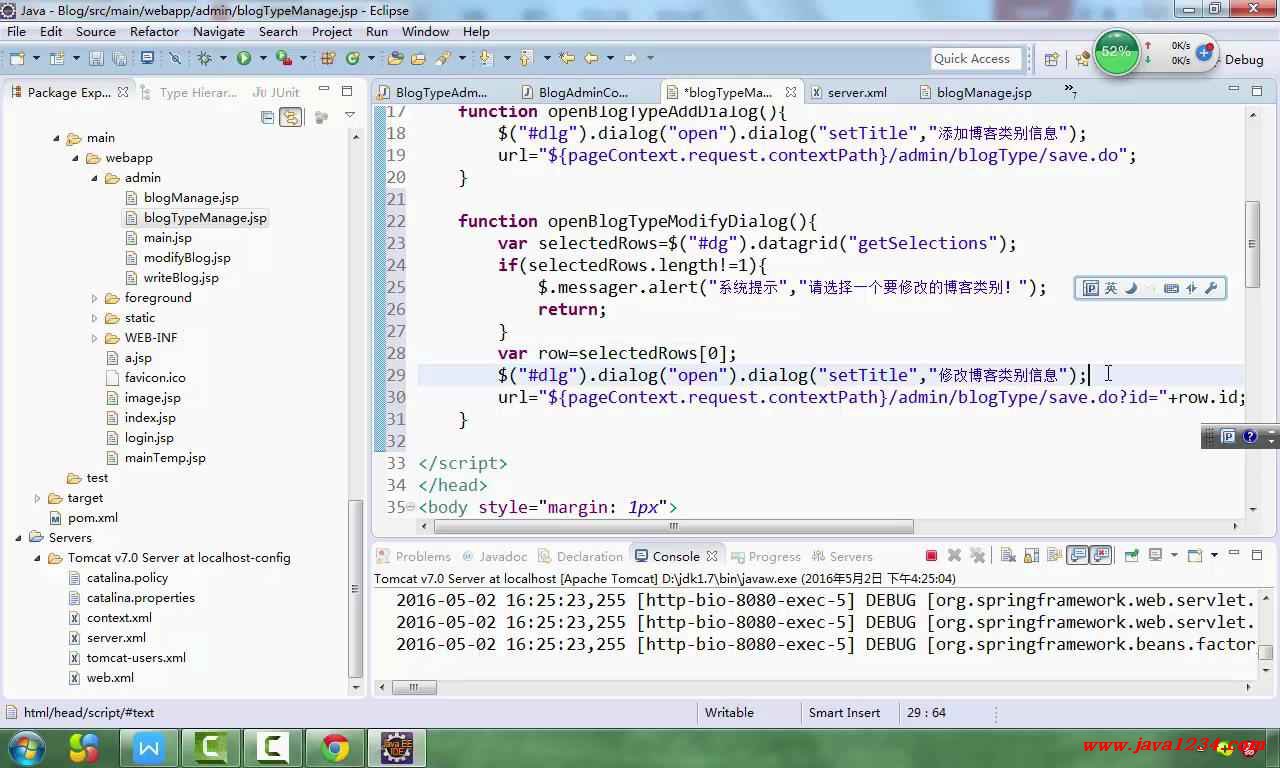
Task: Open modifyBlog.jsp in the tree
Action: (187, 258)
